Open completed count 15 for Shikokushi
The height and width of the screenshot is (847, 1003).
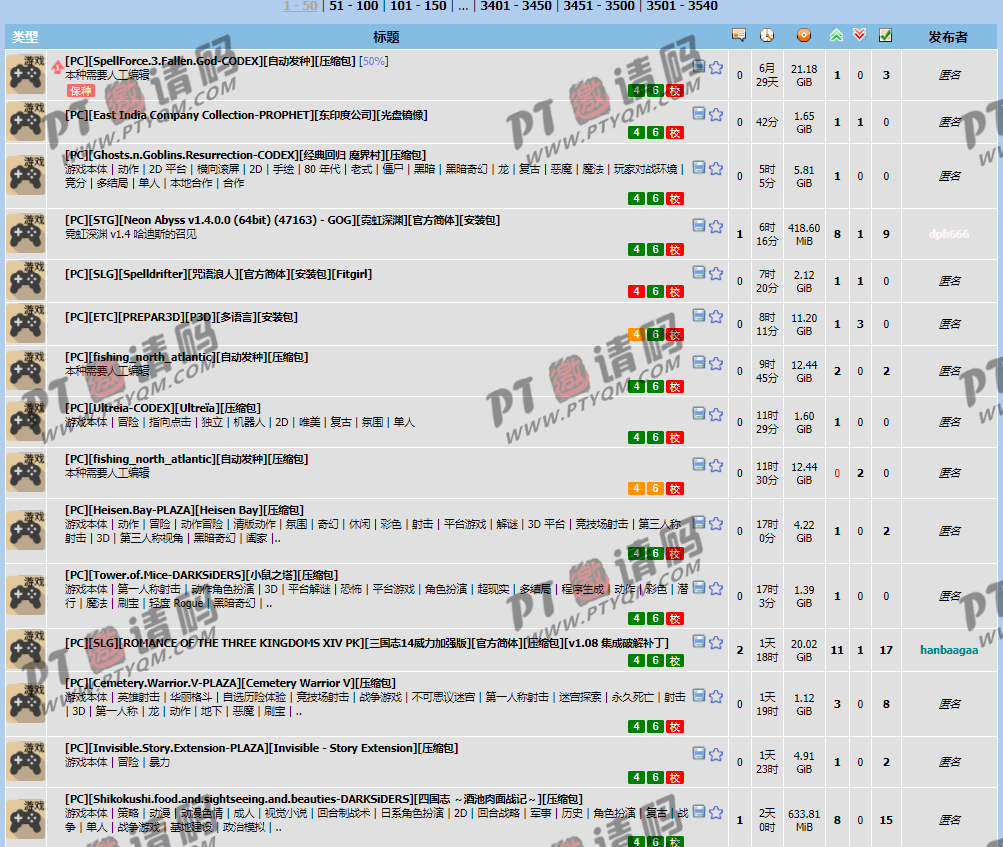(886, 820)
